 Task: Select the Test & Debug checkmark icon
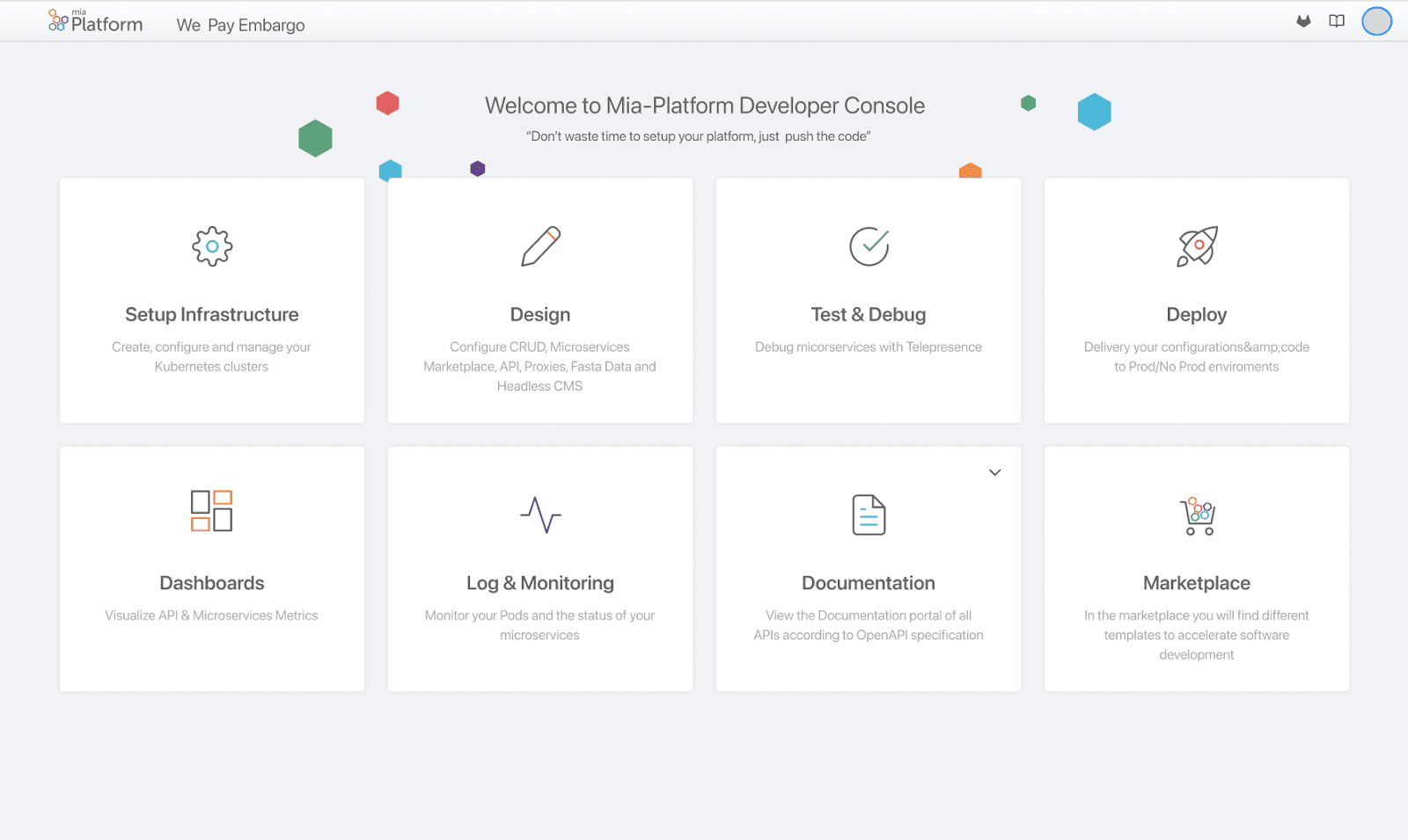(868, 246)
